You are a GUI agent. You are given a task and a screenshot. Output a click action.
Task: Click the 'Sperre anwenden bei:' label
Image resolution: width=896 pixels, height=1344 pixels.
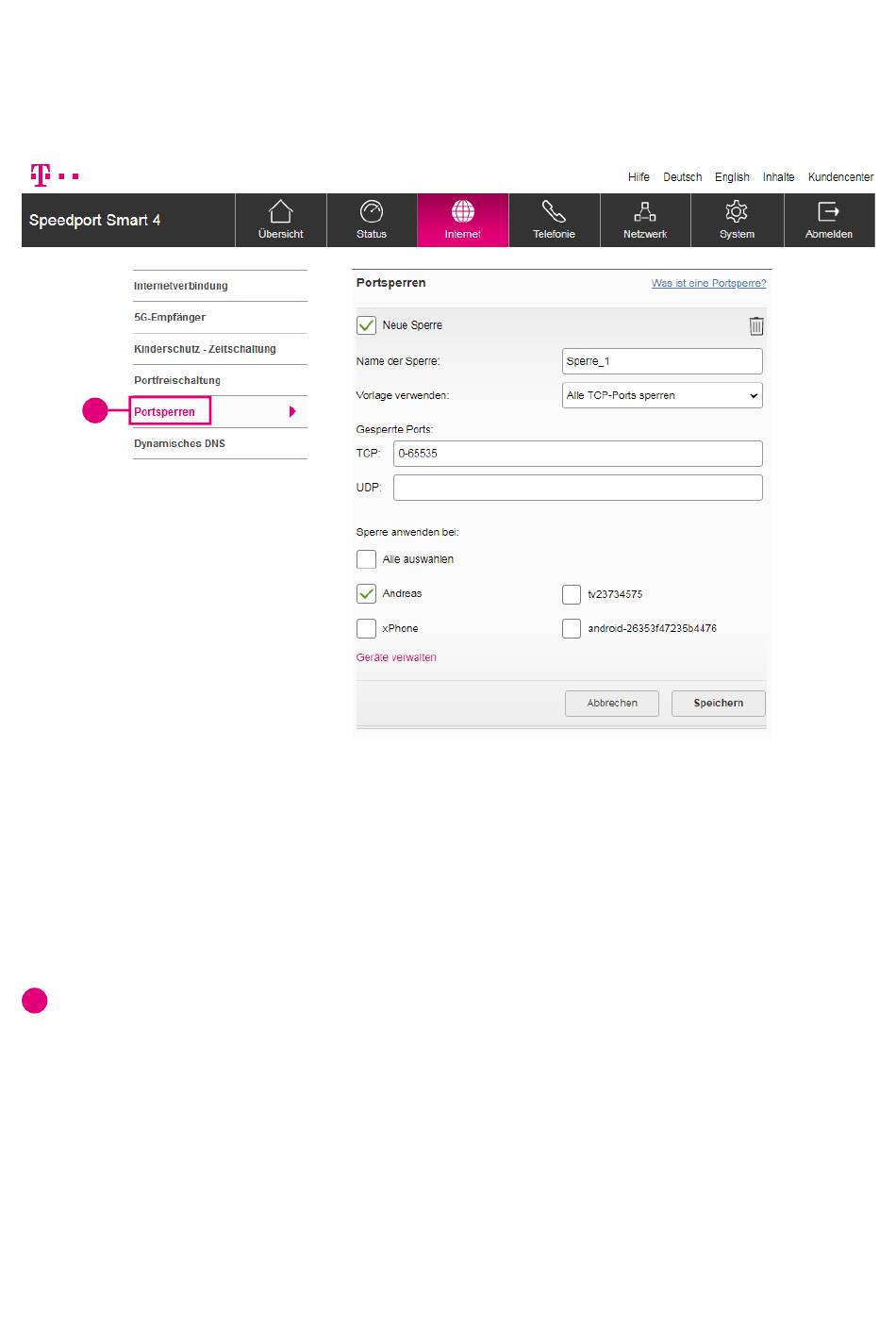(x=407, y=532)
